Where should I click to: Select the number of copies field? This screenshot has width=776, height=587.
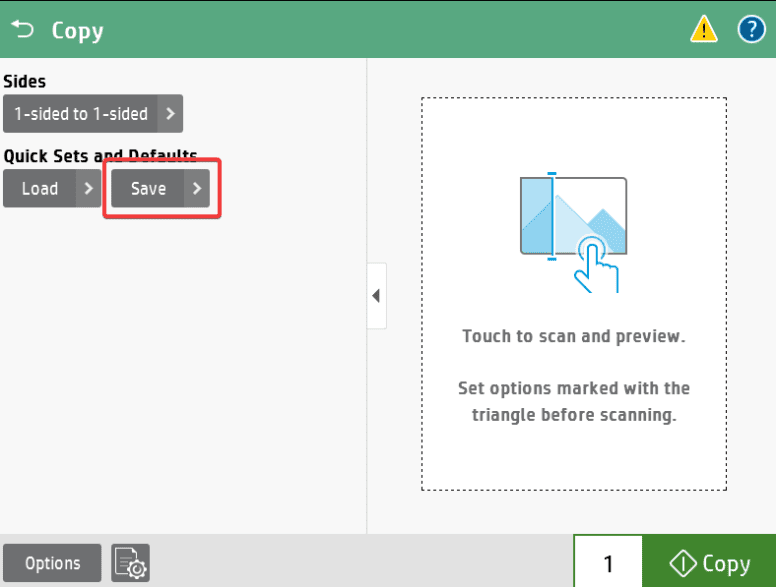[x=608, y=564]
